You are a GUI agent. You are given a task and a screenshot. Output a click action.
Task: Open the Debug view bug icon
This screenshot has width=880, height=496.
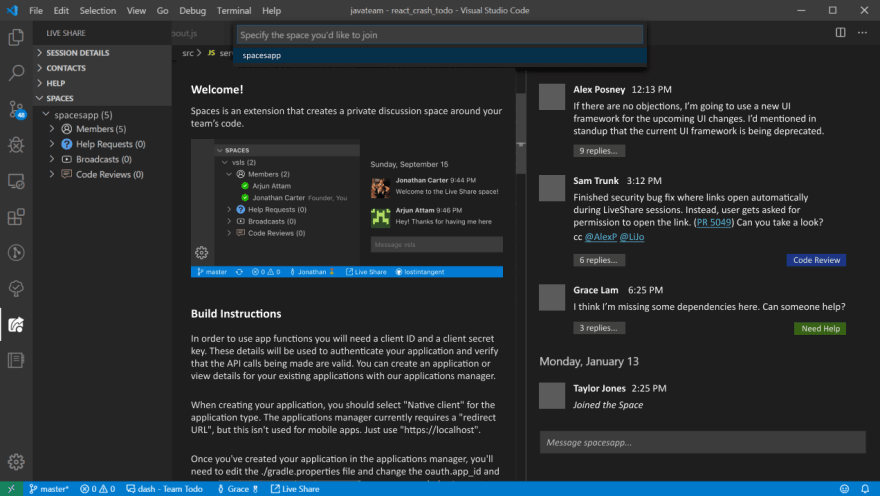pyautogui.click(x=16, y=145)
